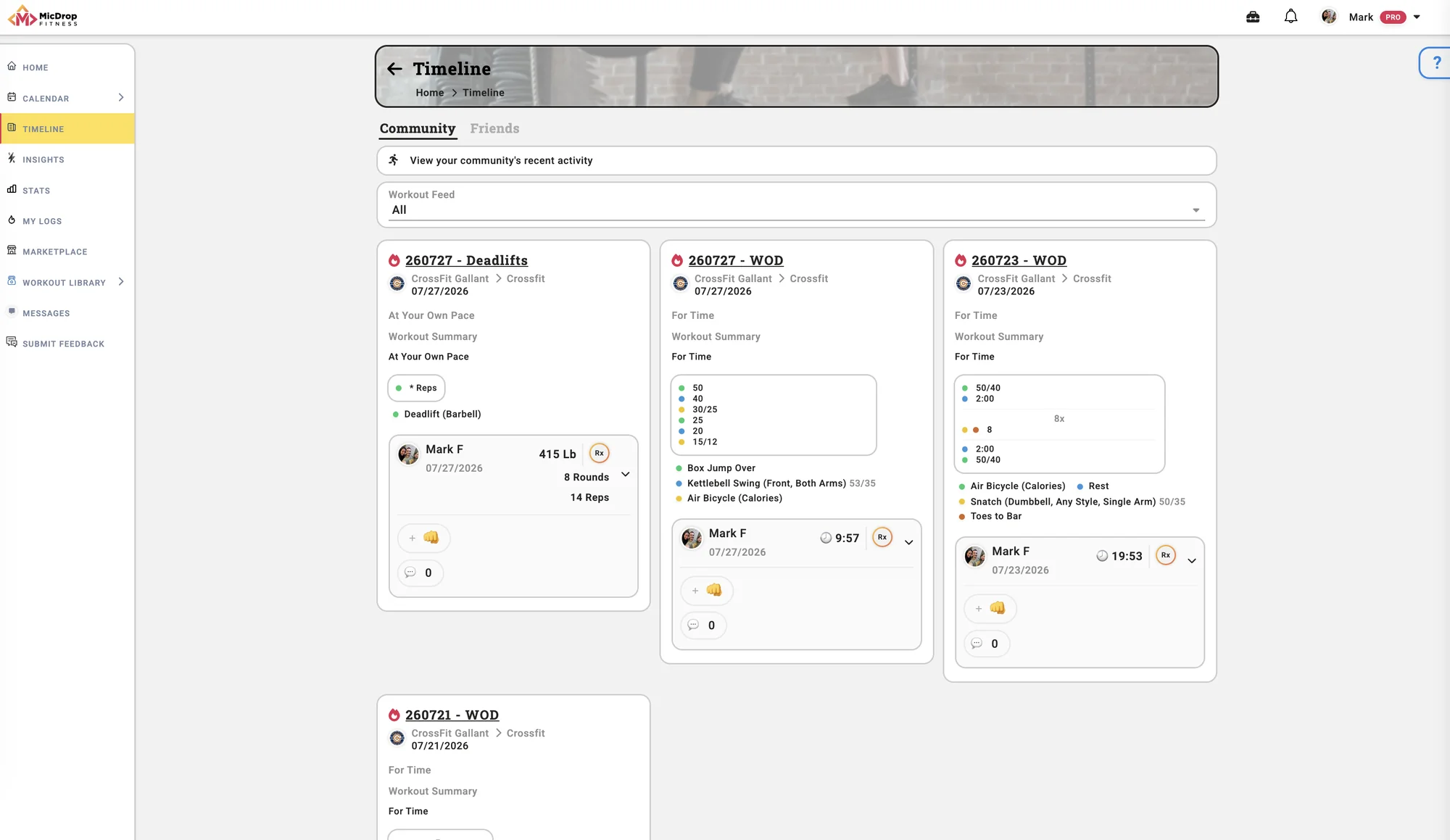Image resolution: width=1450 pixels, height=840 pixels.
Task: Open notifications bell
Action: [1290, 17]
